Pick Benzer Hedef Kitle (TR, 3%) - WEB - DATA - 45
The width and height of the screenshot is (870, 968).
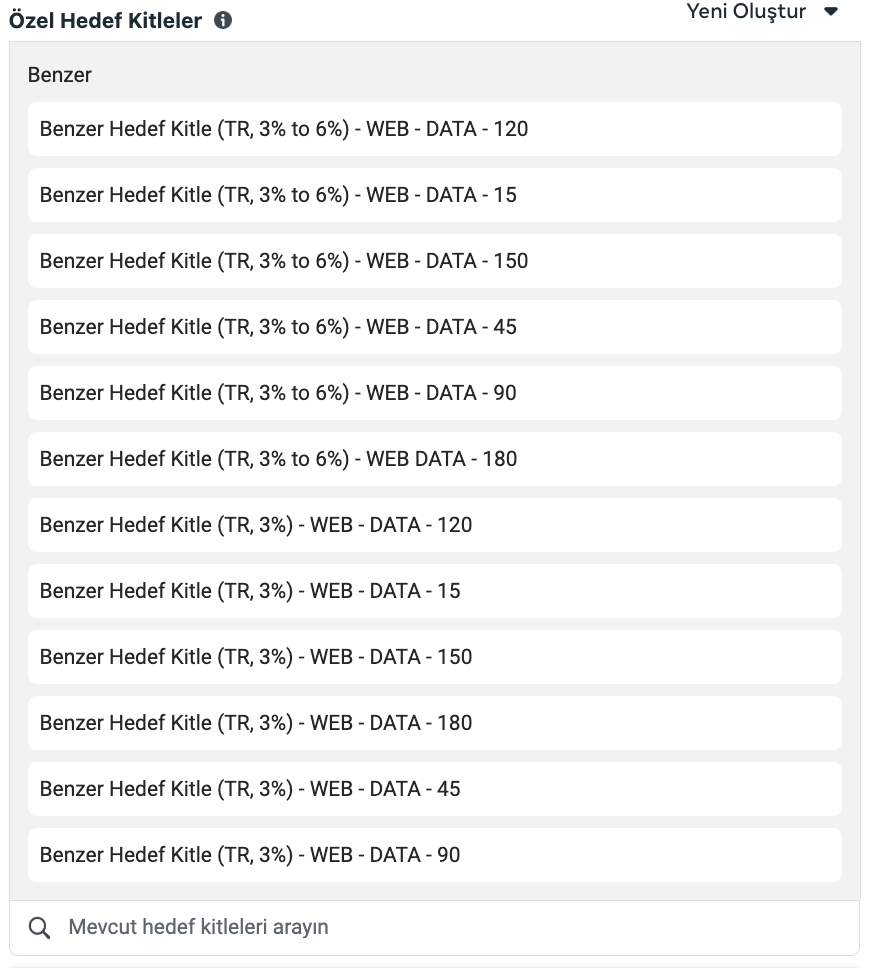pos(434,789)
